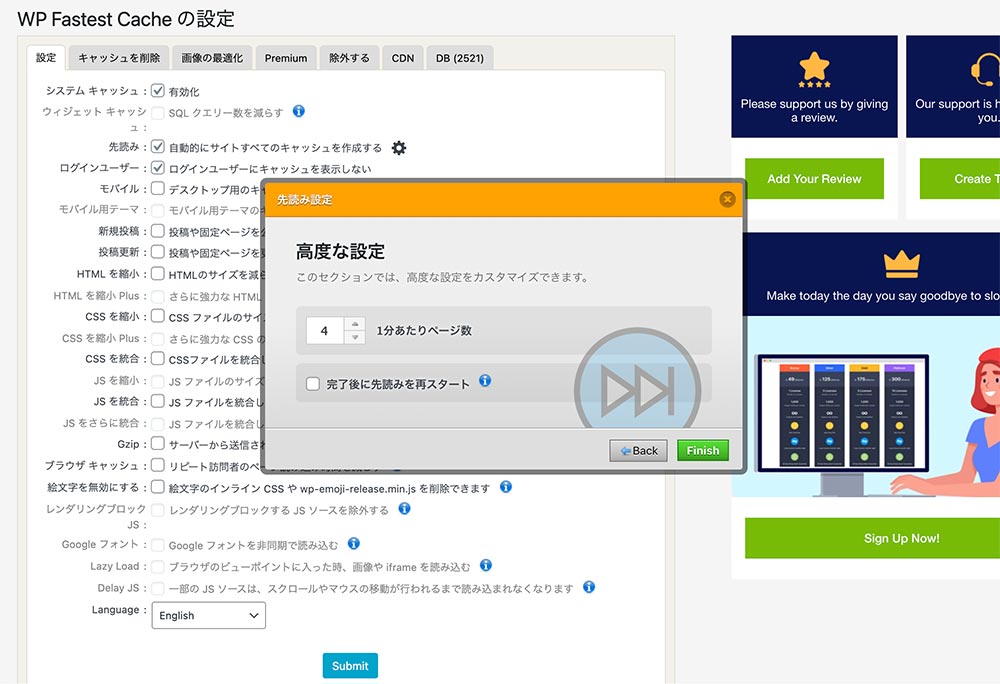Image resolution: width=1000 pixels, height=684 pixels.
Task: Toggle システム キャッシュ 有効化 checkbox
Action: 158,91
